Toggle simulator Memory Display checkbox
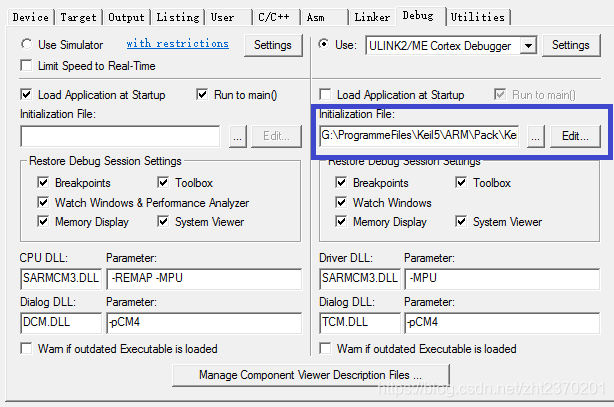614x407 pixels. 43,221
